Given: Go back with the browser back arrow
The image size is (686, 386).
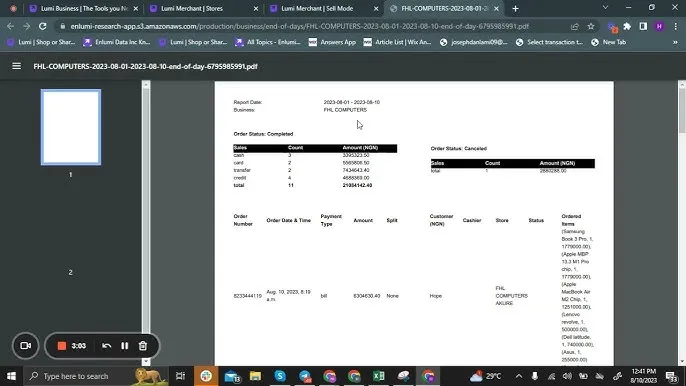Looking at the screenshot, I should click(10, 26).
